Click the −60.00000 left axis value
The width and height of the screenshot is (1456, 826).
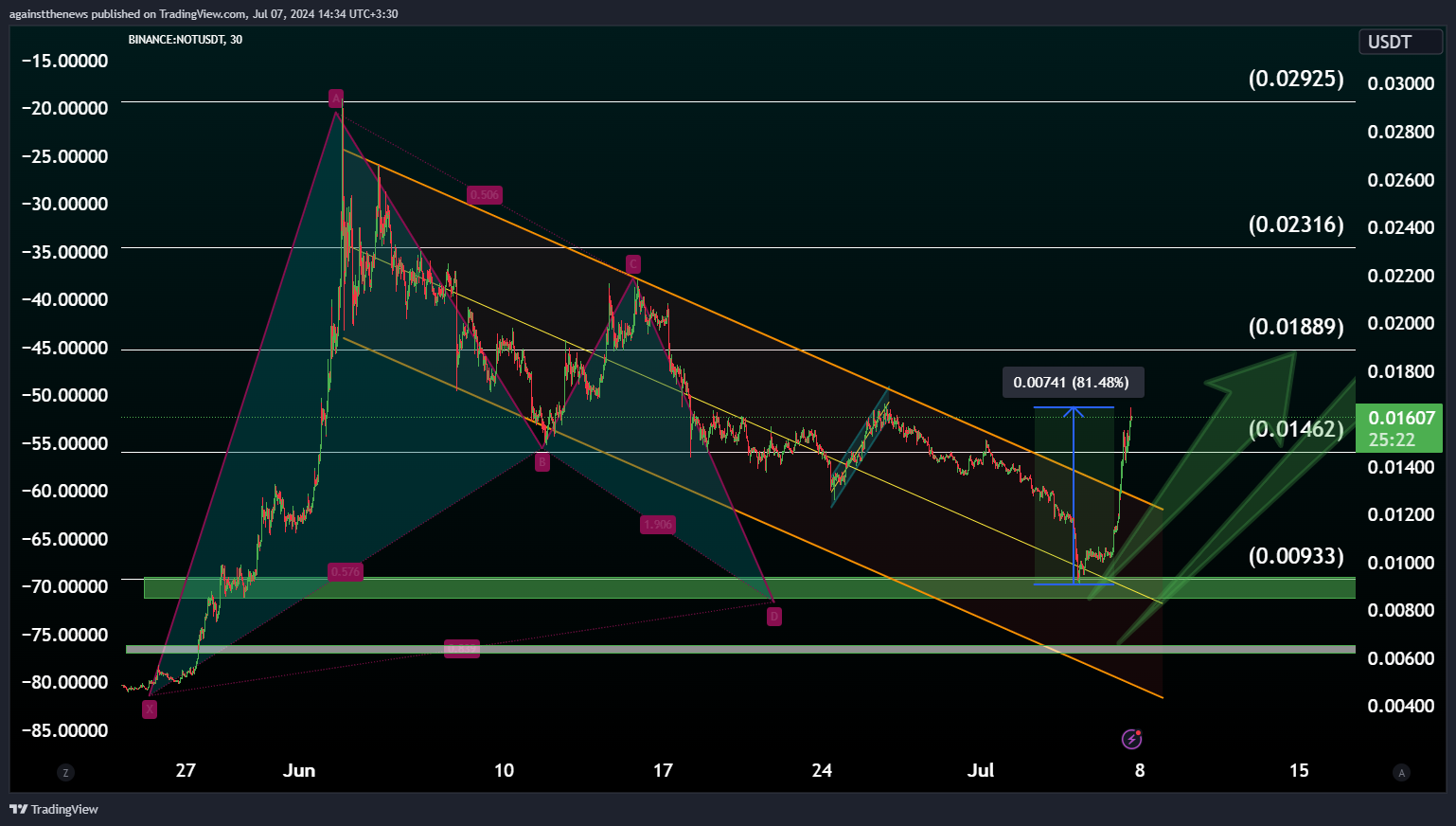coord(64,491)
